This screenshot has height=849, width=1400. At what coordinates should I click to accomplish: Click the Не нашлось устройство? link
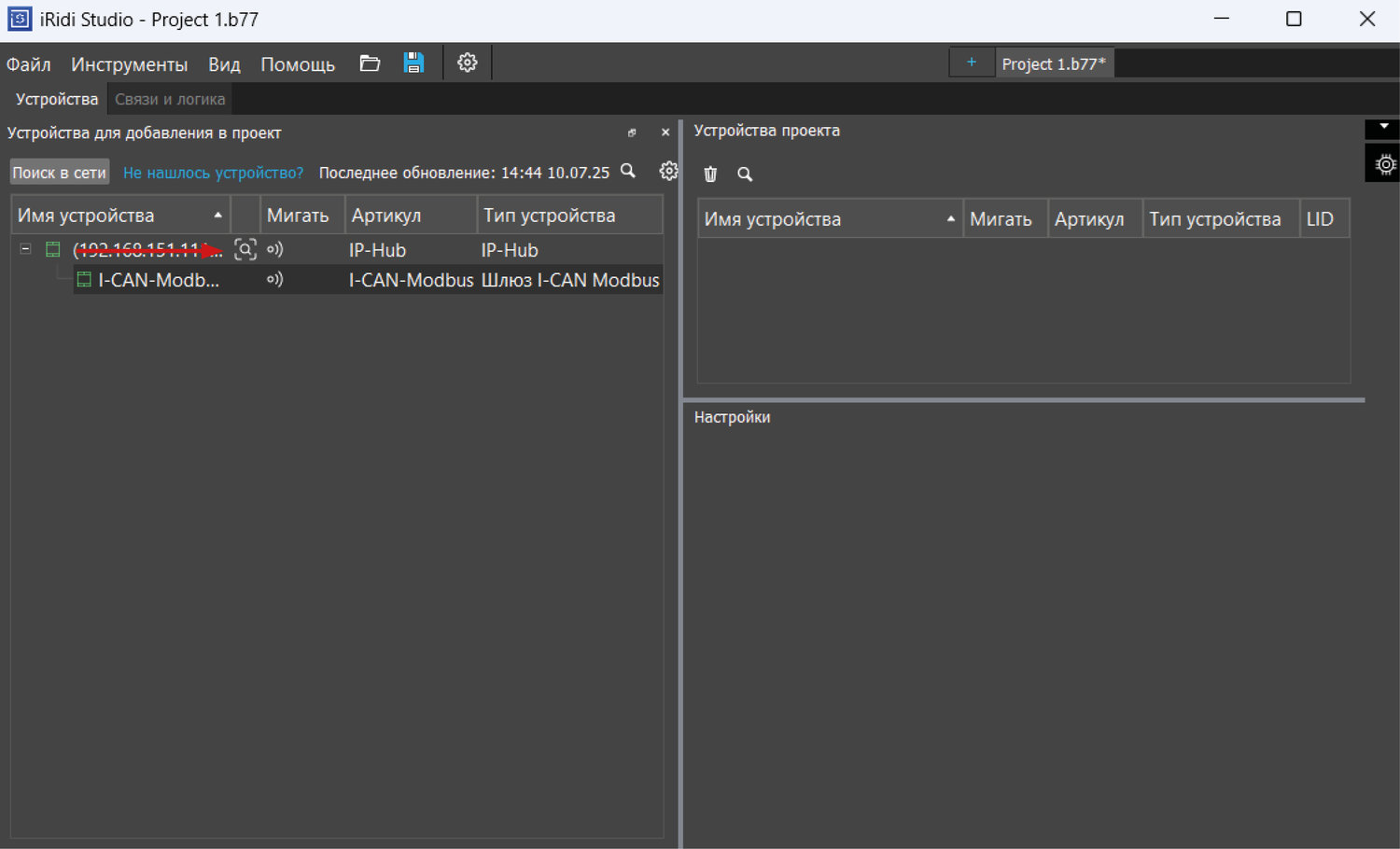point(213,173)
